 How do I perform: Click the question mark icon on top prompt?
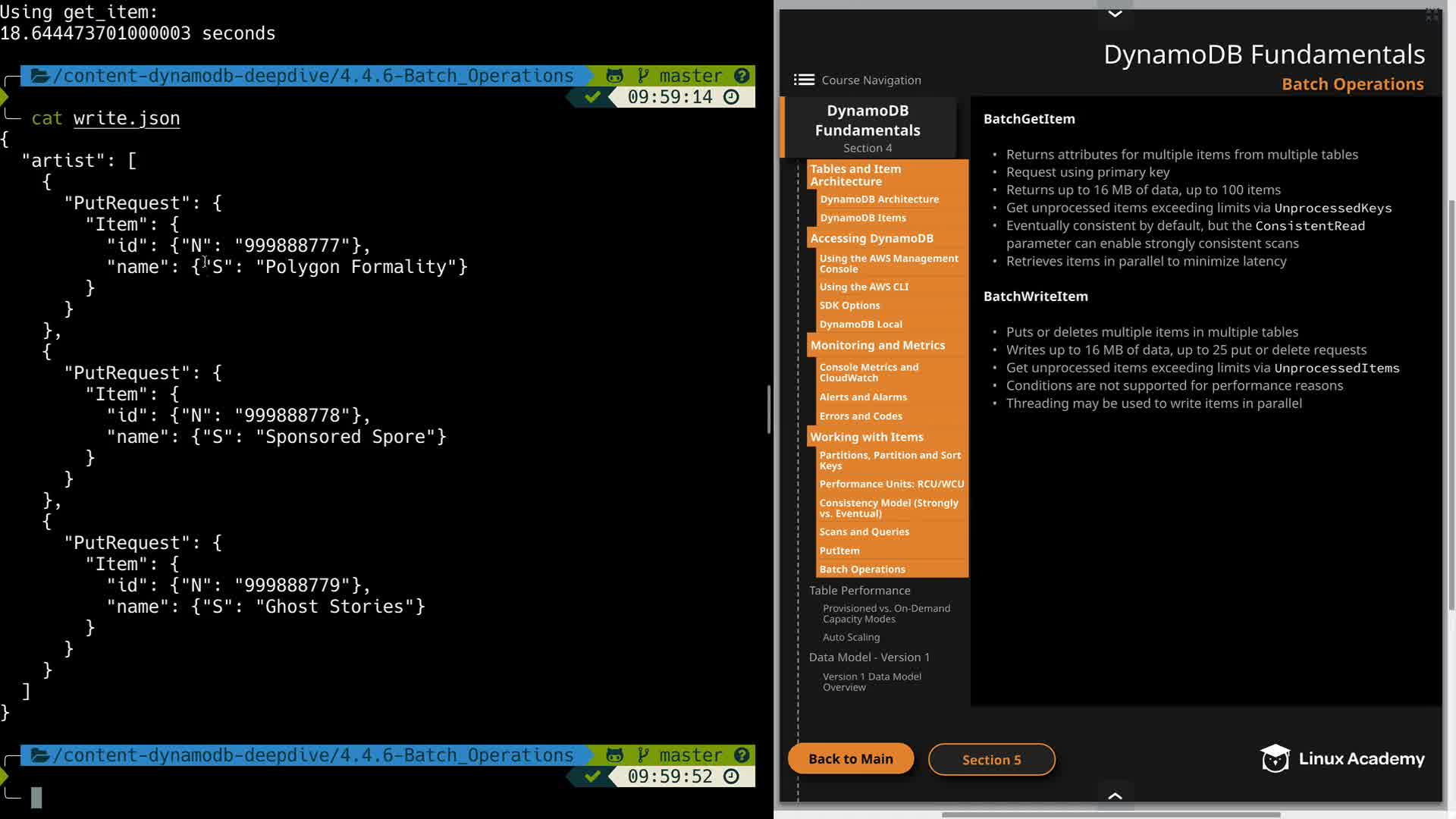click(x=742, y=76)
